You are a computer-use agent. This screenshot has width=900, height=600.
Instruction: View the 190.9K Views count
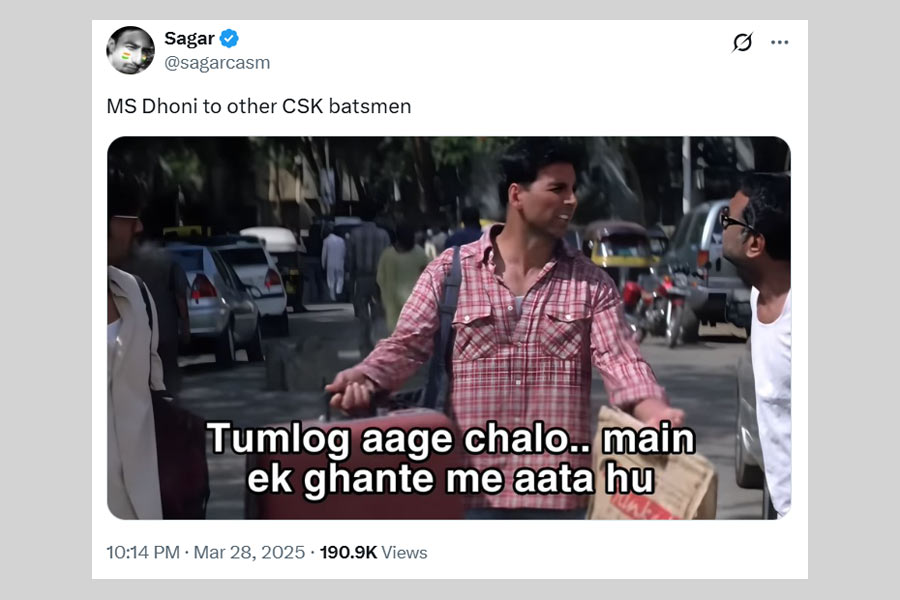(x=374, y=552)
